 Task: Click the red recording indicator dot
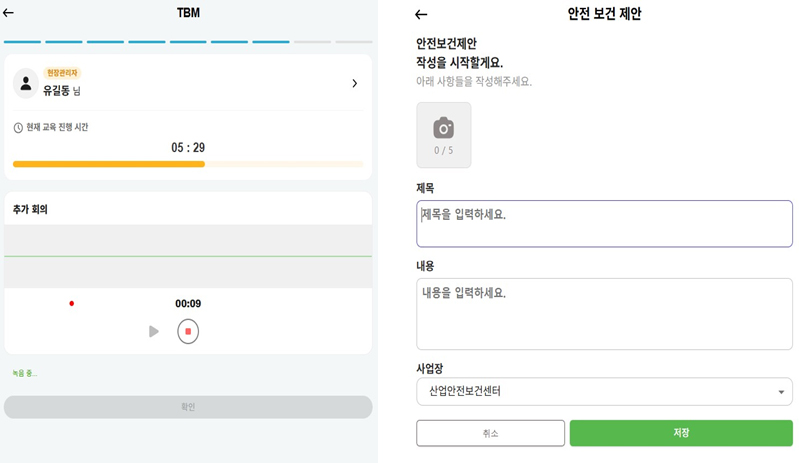71,303
